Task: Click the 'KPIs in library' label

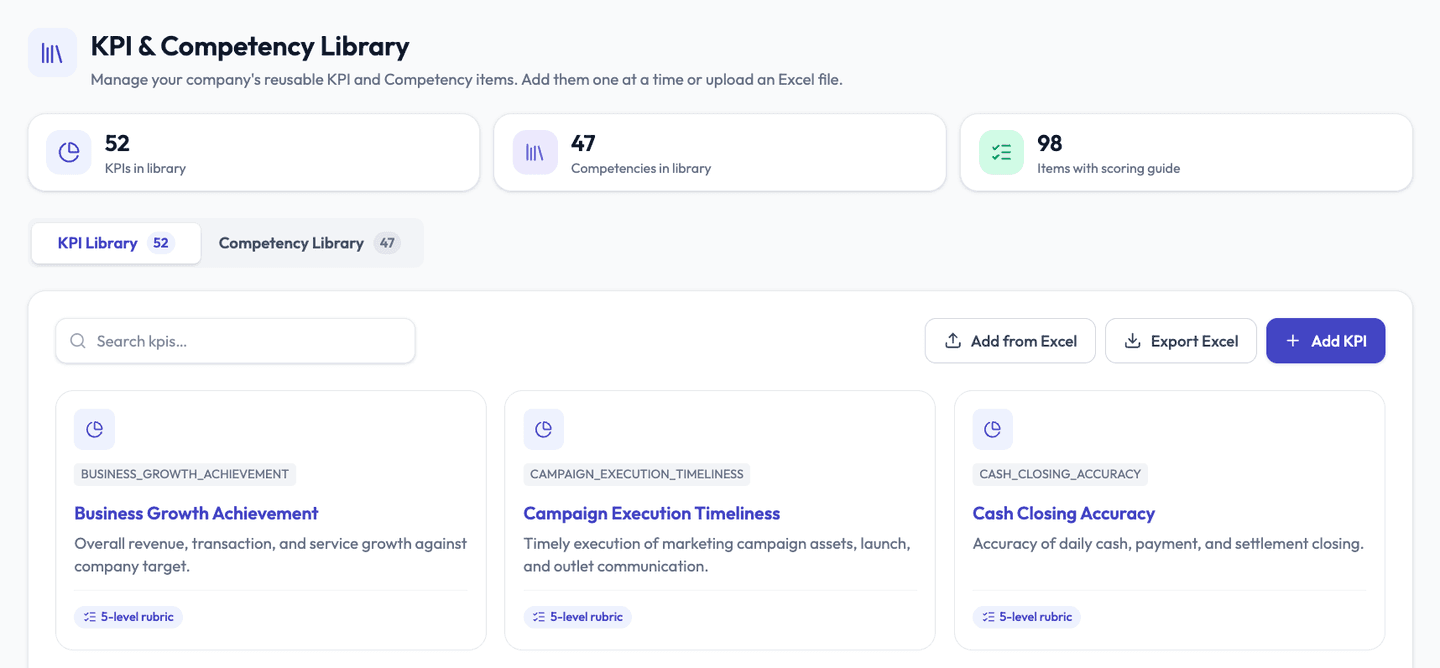Action: (x=145, y=168)
